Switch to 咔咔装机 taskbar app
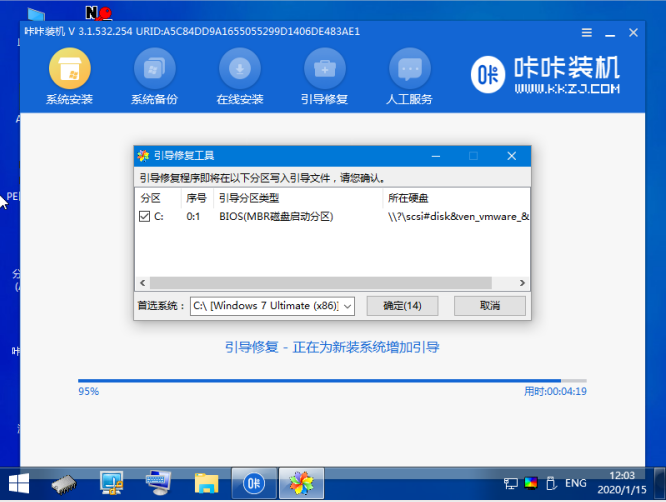Viewport: 666px width, 502px height. tap(249, 485)
